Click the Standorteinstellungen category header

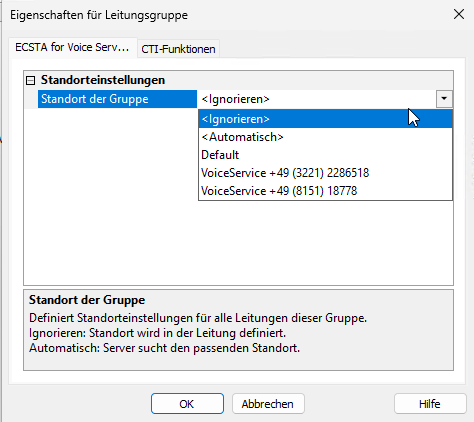click(103, 80)
